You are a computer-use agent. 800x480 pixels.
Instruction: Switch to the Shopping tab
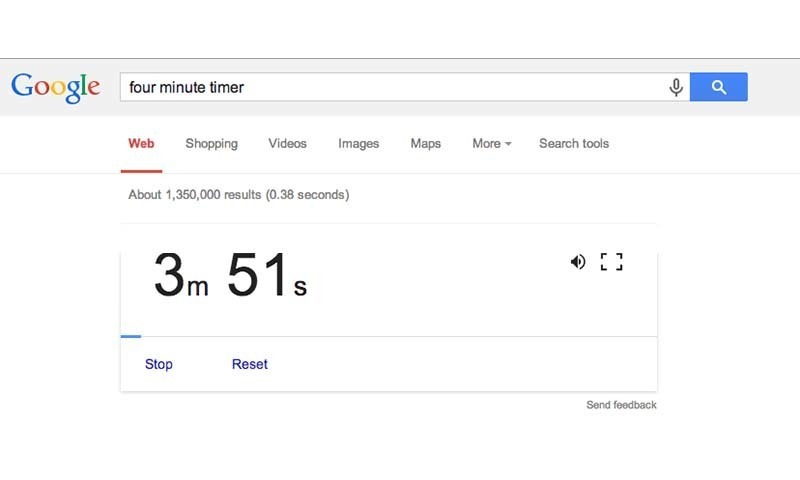point(211,144)
